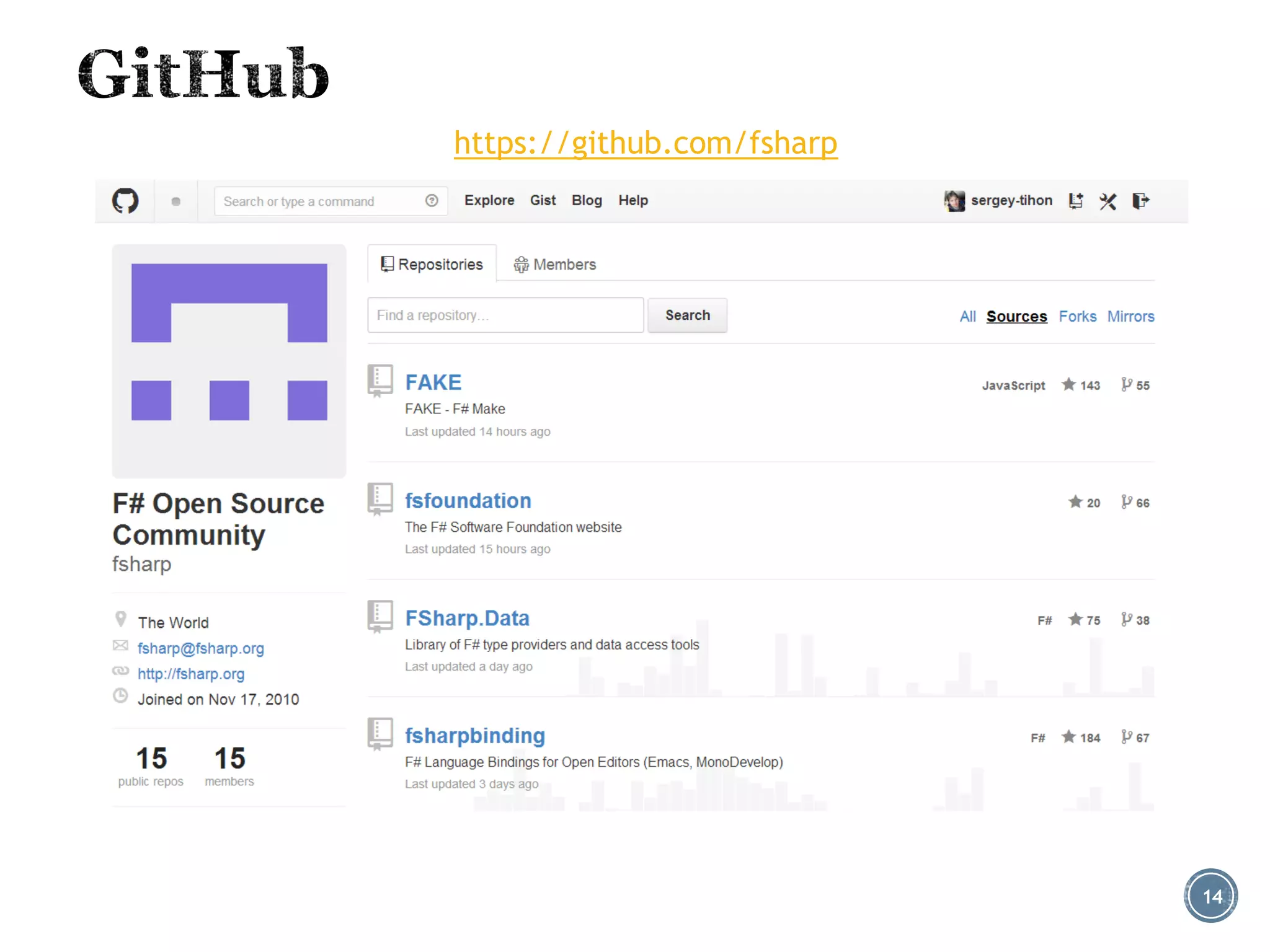
Task: Click the fork icon for fsfoundation
Action: point(1127,502)
